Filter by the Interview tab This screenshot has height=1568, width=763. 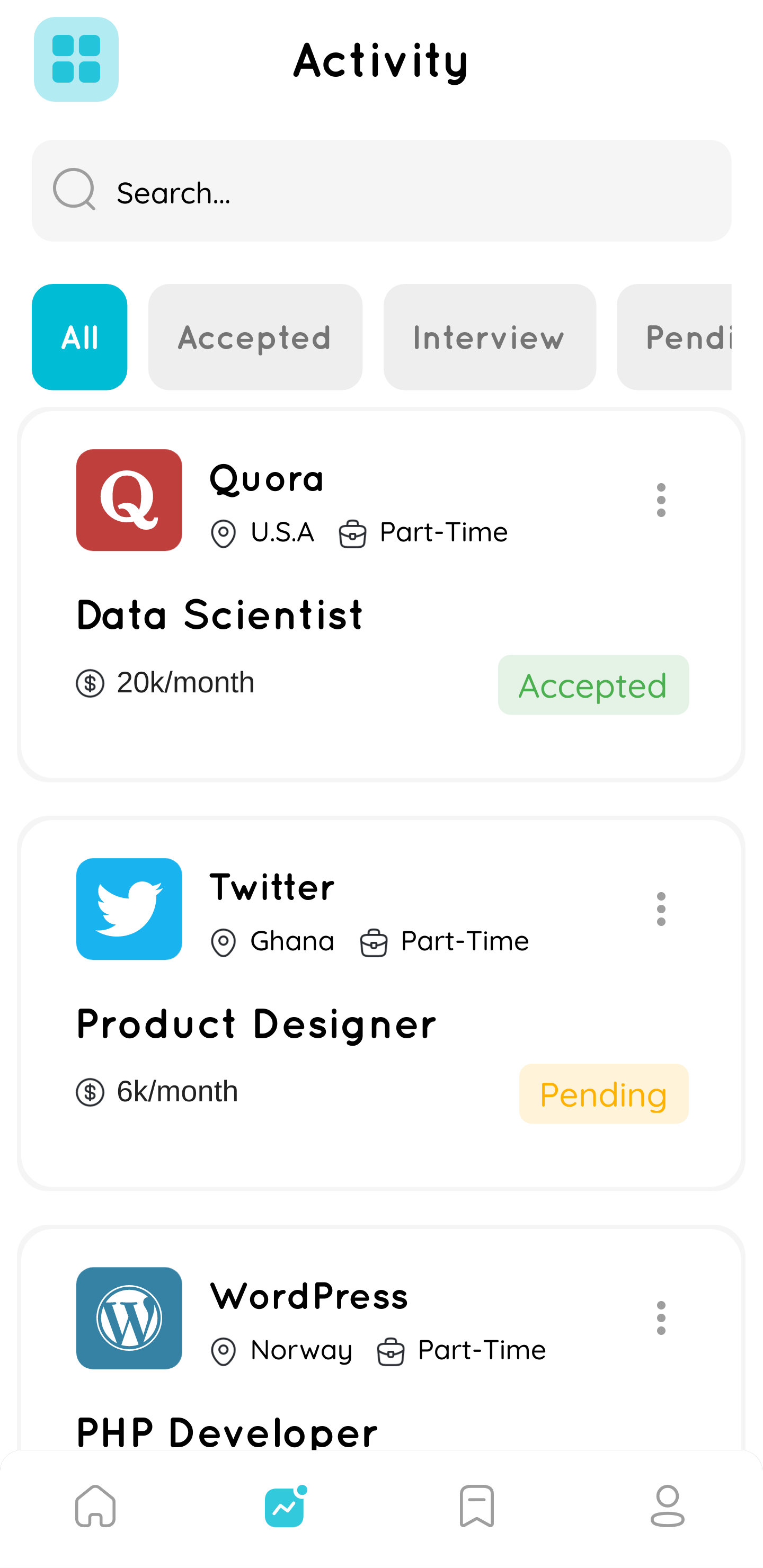coord(490,336)
